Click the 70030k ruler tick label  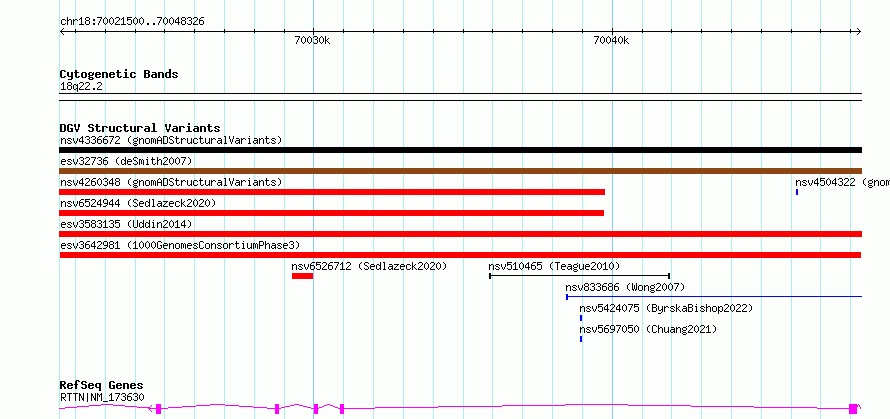(x=312, y=40)
